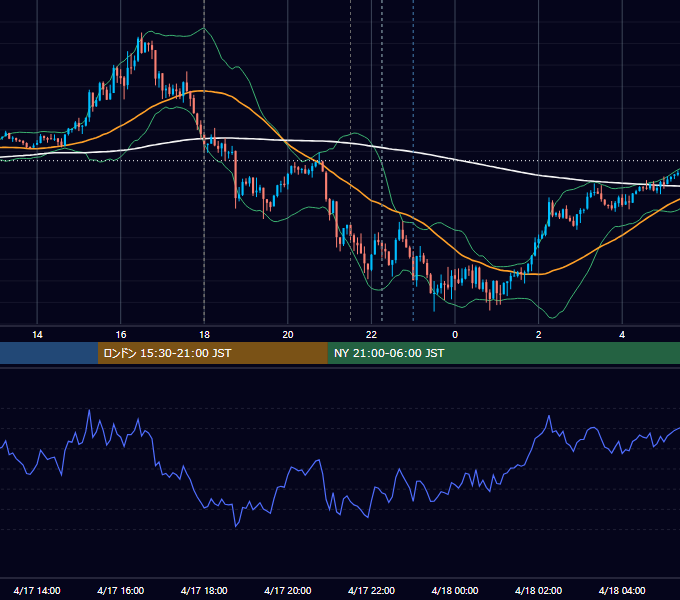Screen dimensions: 680x600
Task: Click the 4/17 20:00 date label
Action: coord(288,590)
